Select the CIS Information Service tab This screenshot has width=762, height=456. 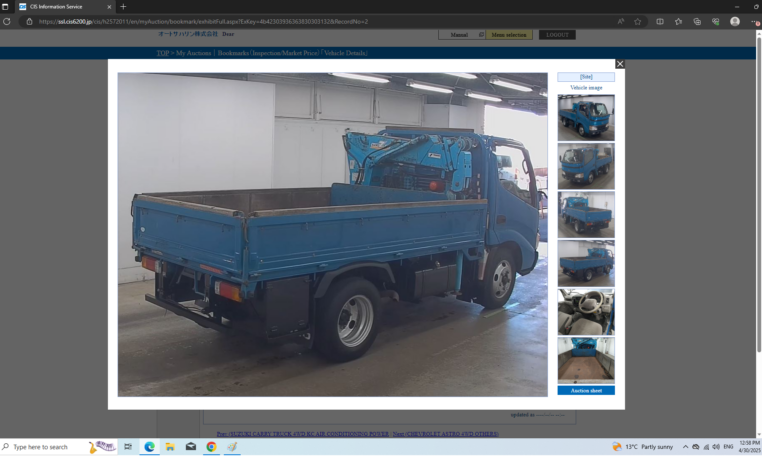pyautogui.click(x=65, y=7)
